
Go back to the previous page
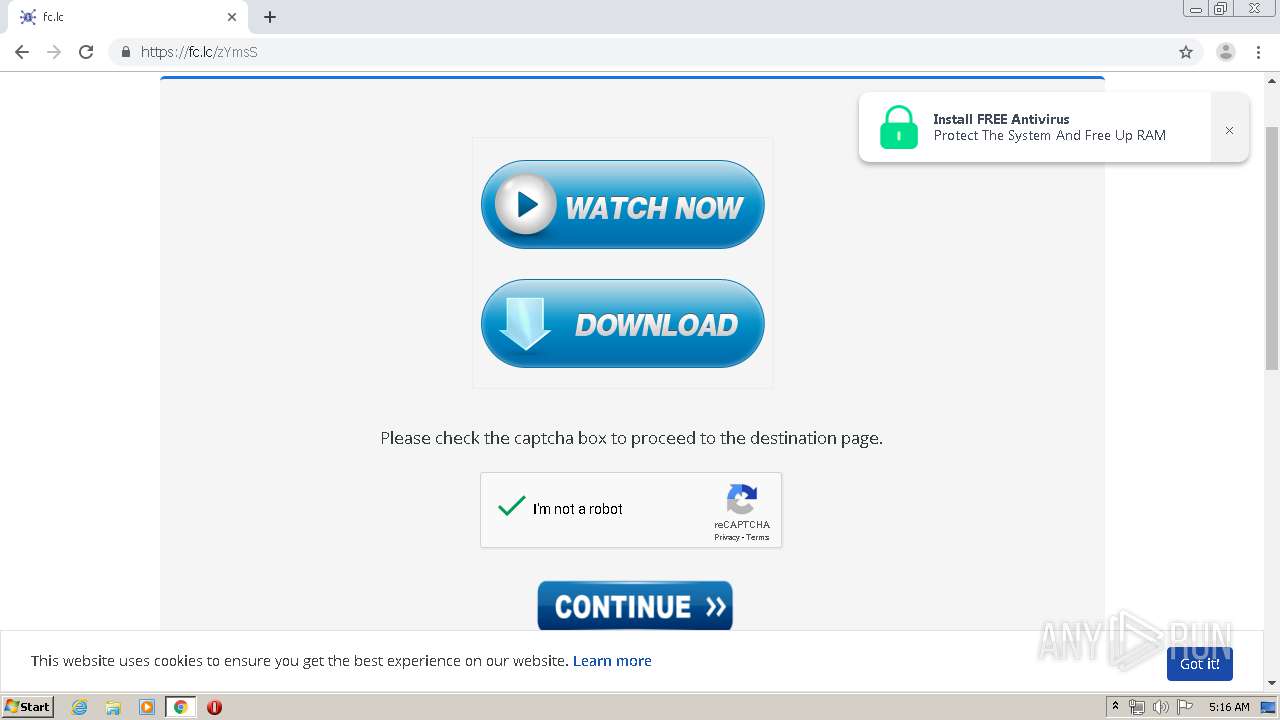(x=22, y=52)
